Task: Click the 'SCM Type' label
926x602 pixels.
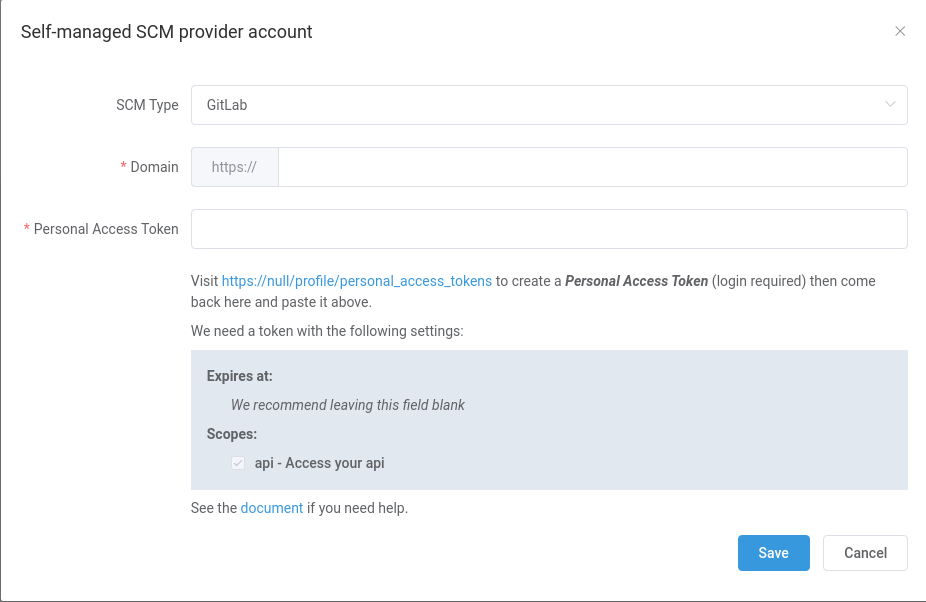Action: click(x=147, y=105)
